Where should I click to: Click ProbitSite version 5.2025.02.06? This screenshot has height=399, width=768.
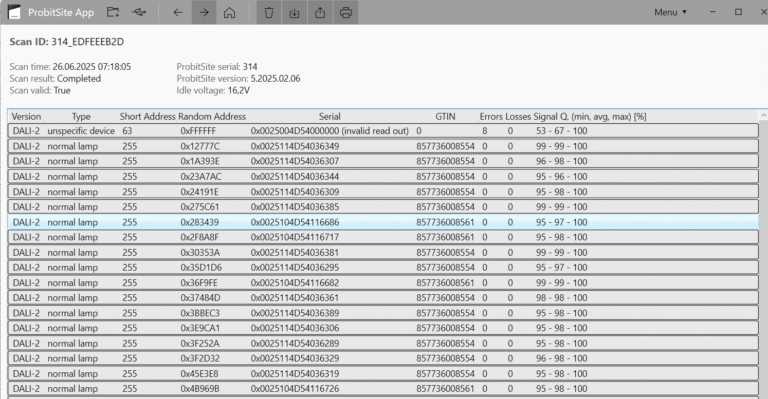pyautogui.click(x=275, y=78)
